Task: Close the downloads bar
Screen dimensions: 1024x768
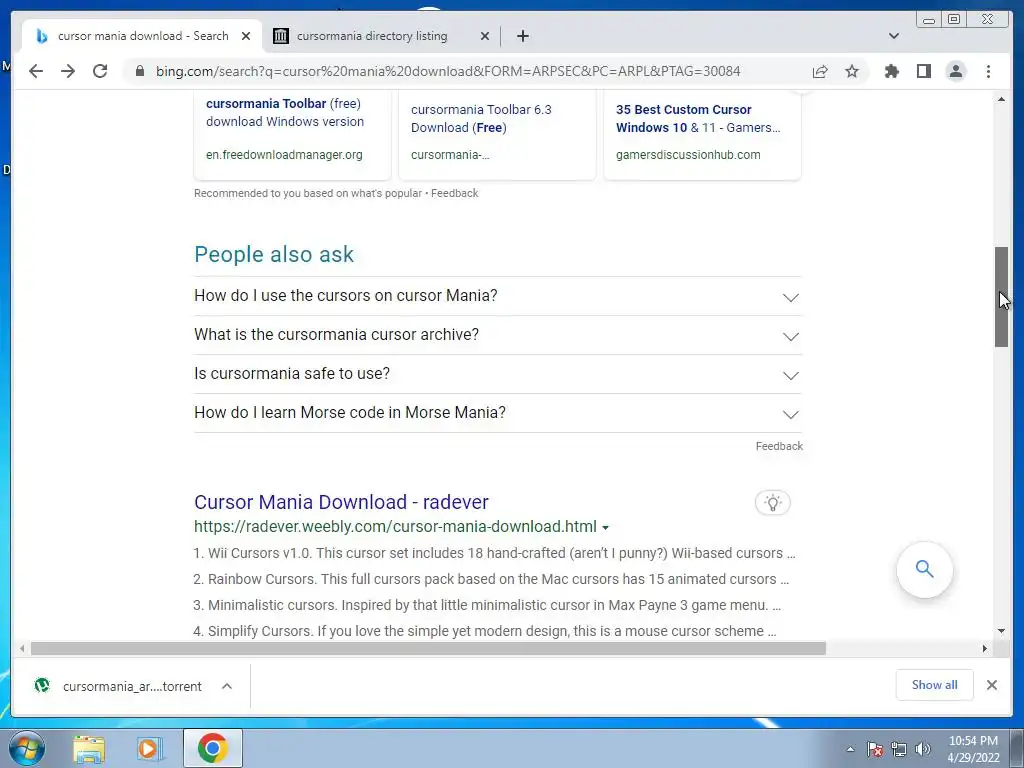Action: point(991,685)
